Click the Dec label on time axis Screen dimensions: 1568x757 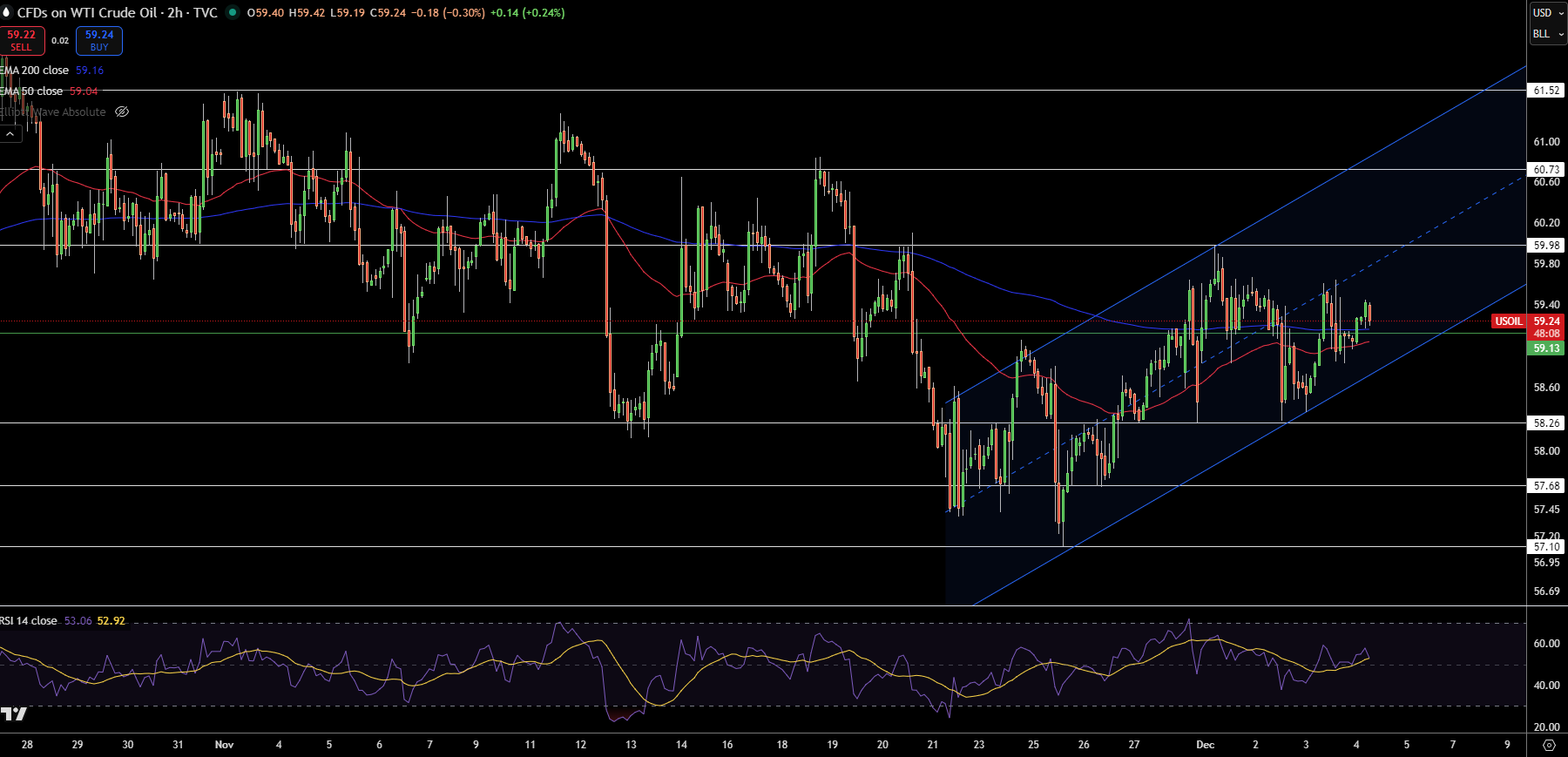pos(1205,745)
